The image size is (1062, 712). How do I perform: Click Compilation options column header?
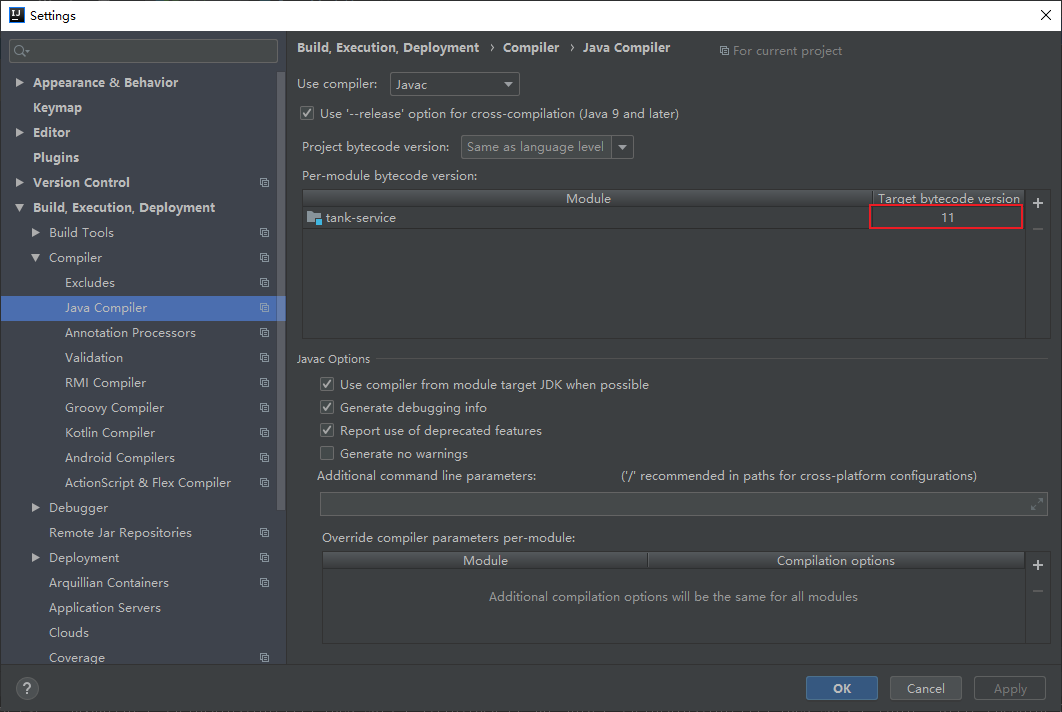coord(836,561)
